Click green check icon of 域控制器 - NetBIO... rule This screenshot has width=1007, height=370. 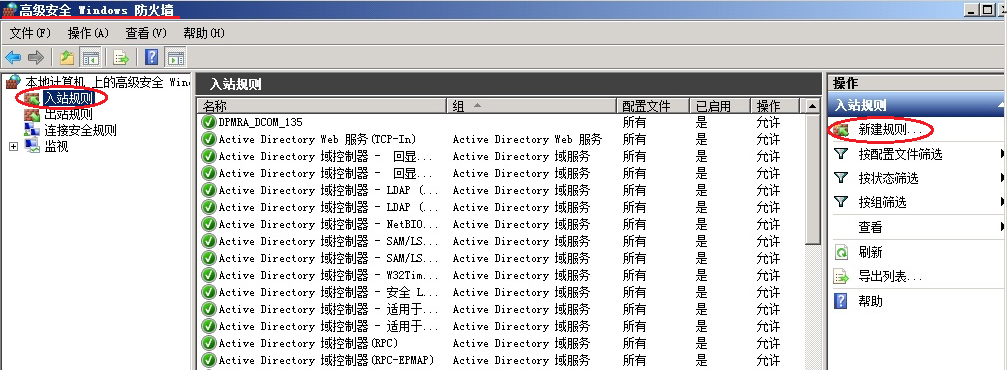coord(208,224)
